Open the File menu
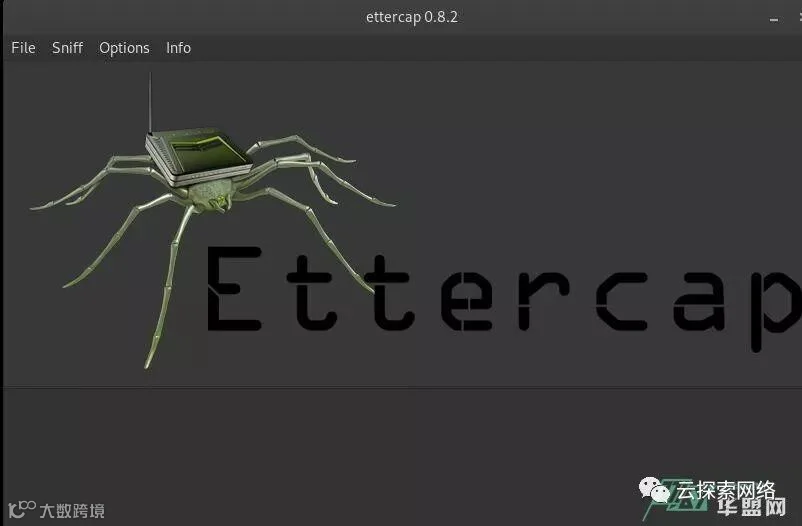This screenshot has width=802, height=526. (x=24, y=48)
